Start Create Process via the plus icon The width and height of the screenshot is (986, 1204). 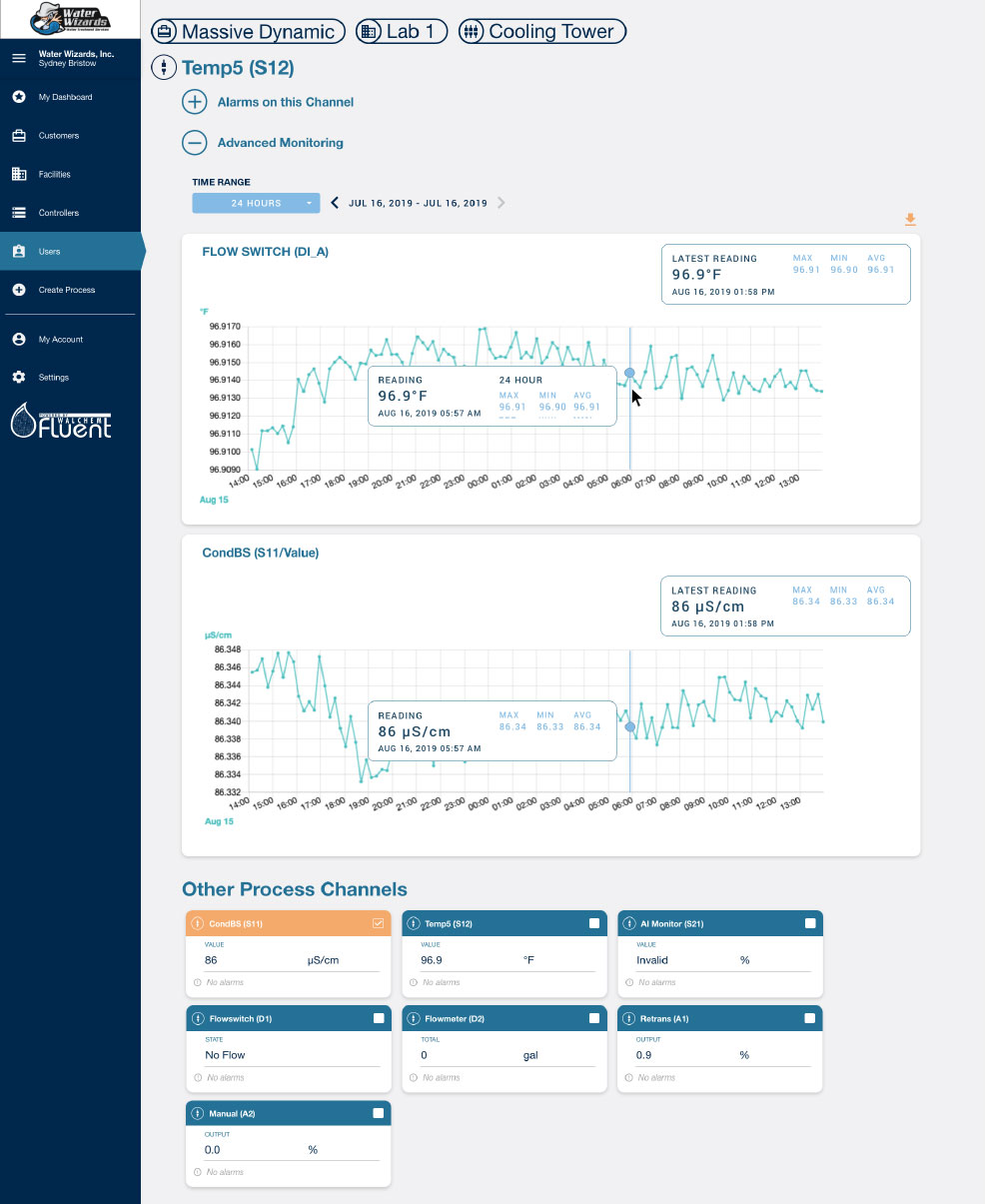[x=19, y=290]
